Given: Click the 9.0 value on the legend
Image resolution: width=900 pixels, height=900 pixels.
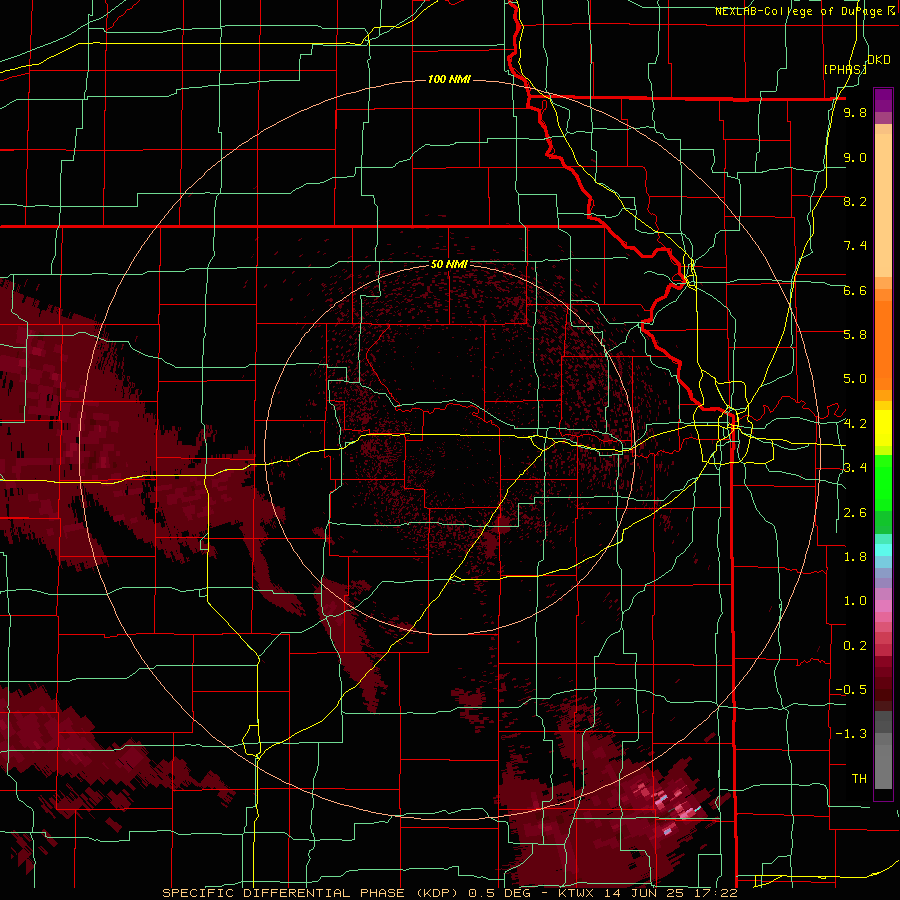Looking at the screenshot, I should 855,157.
